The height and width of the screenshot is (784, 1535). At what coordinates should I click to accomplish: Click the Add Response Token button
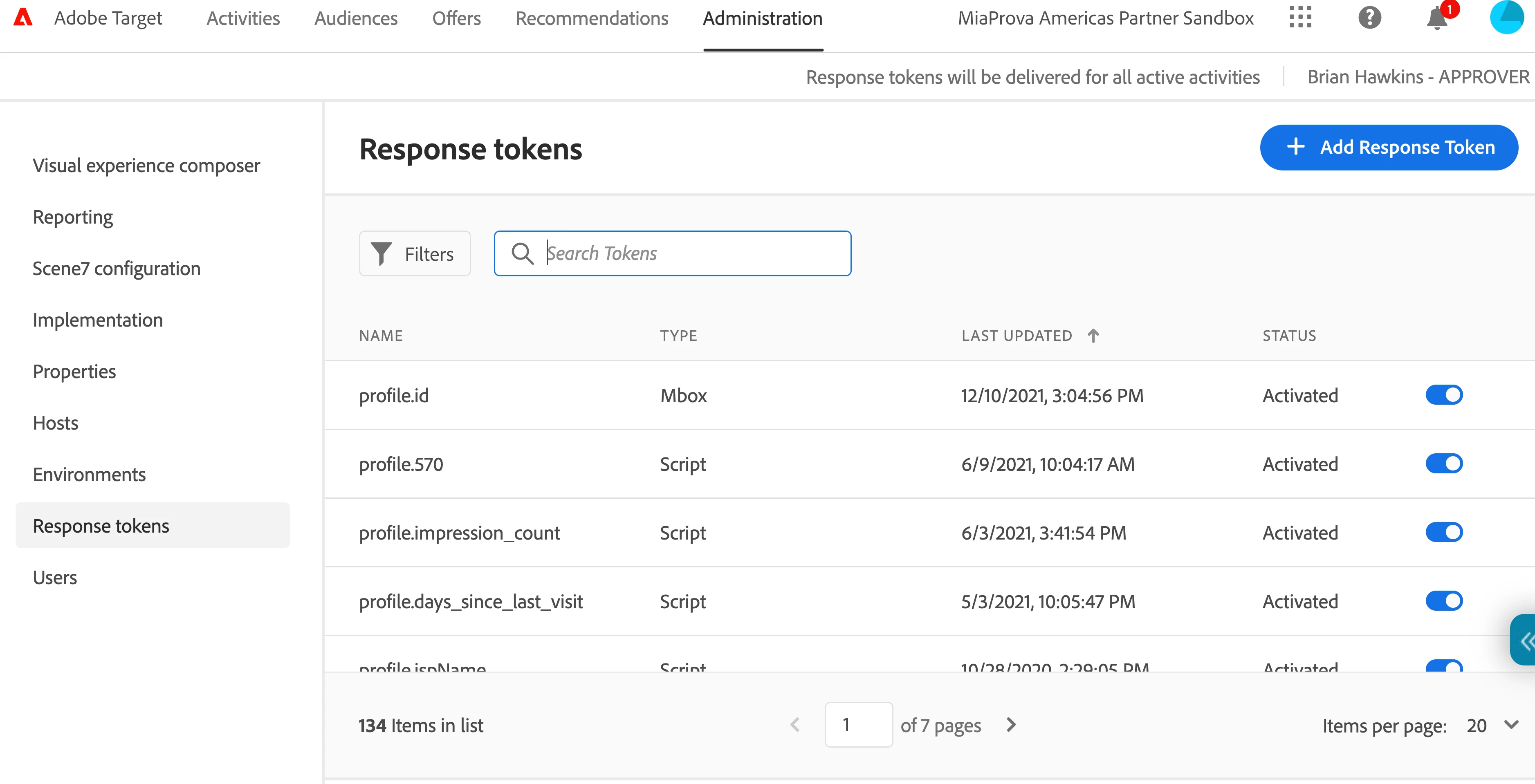[1389, 147]
